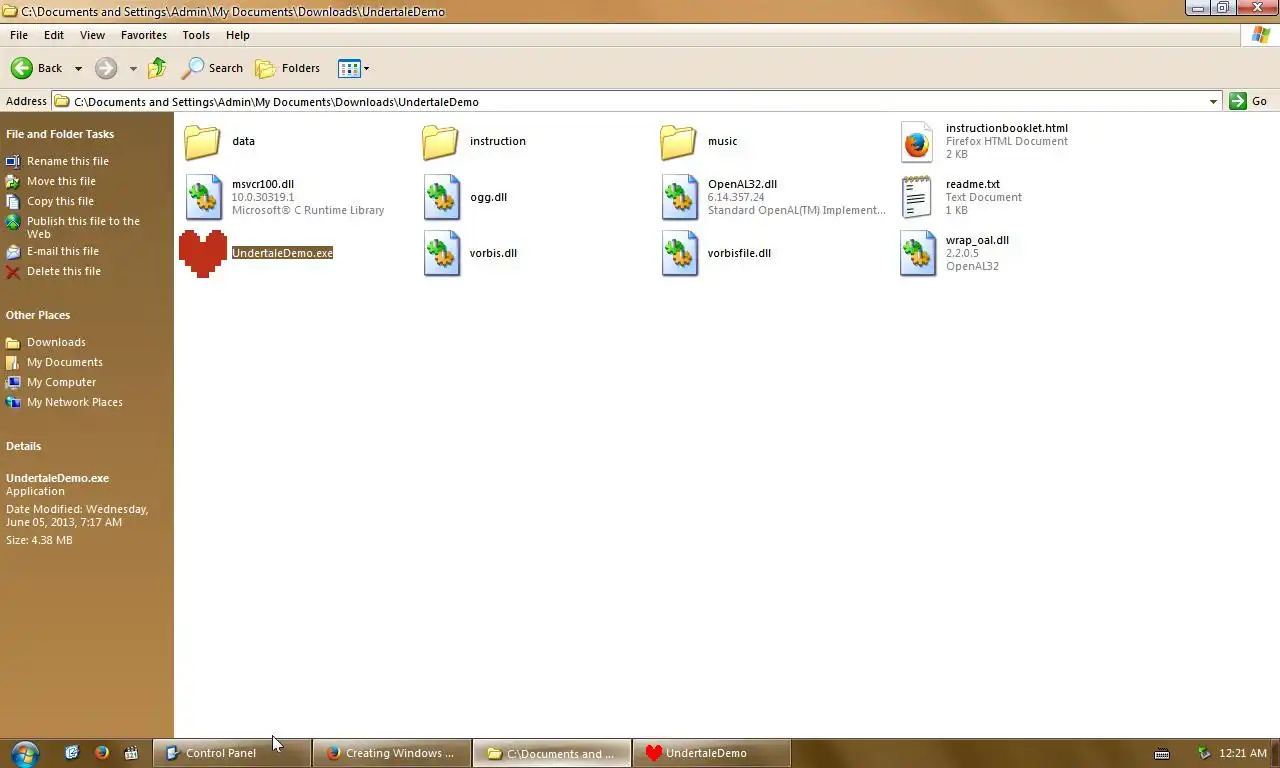Select the msvcr100.dll file icon
This screenshot has width=1280, height=768.
point(203,198)
